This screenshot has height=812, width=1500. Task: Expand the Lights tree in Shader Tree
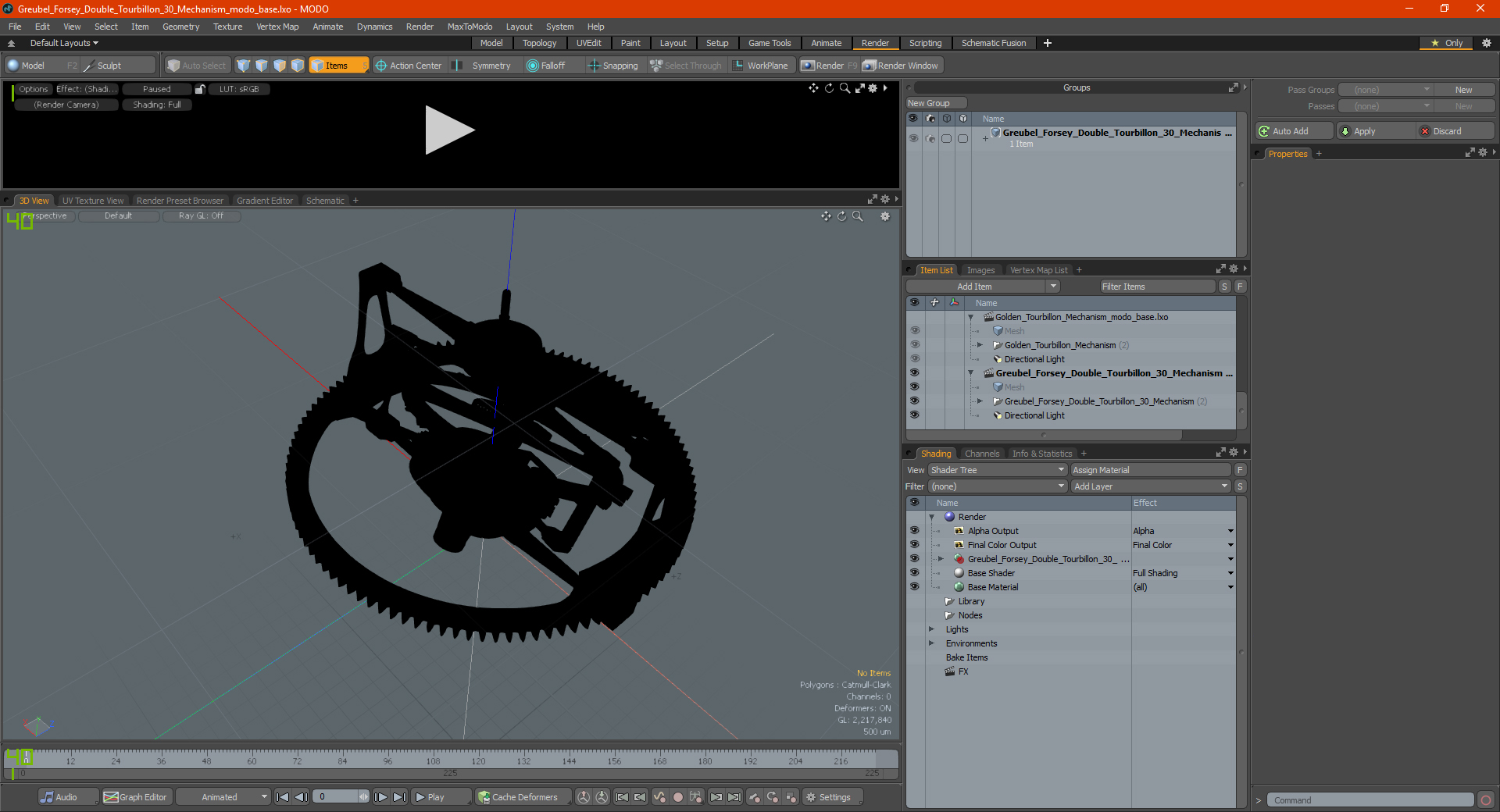(931, 629)
